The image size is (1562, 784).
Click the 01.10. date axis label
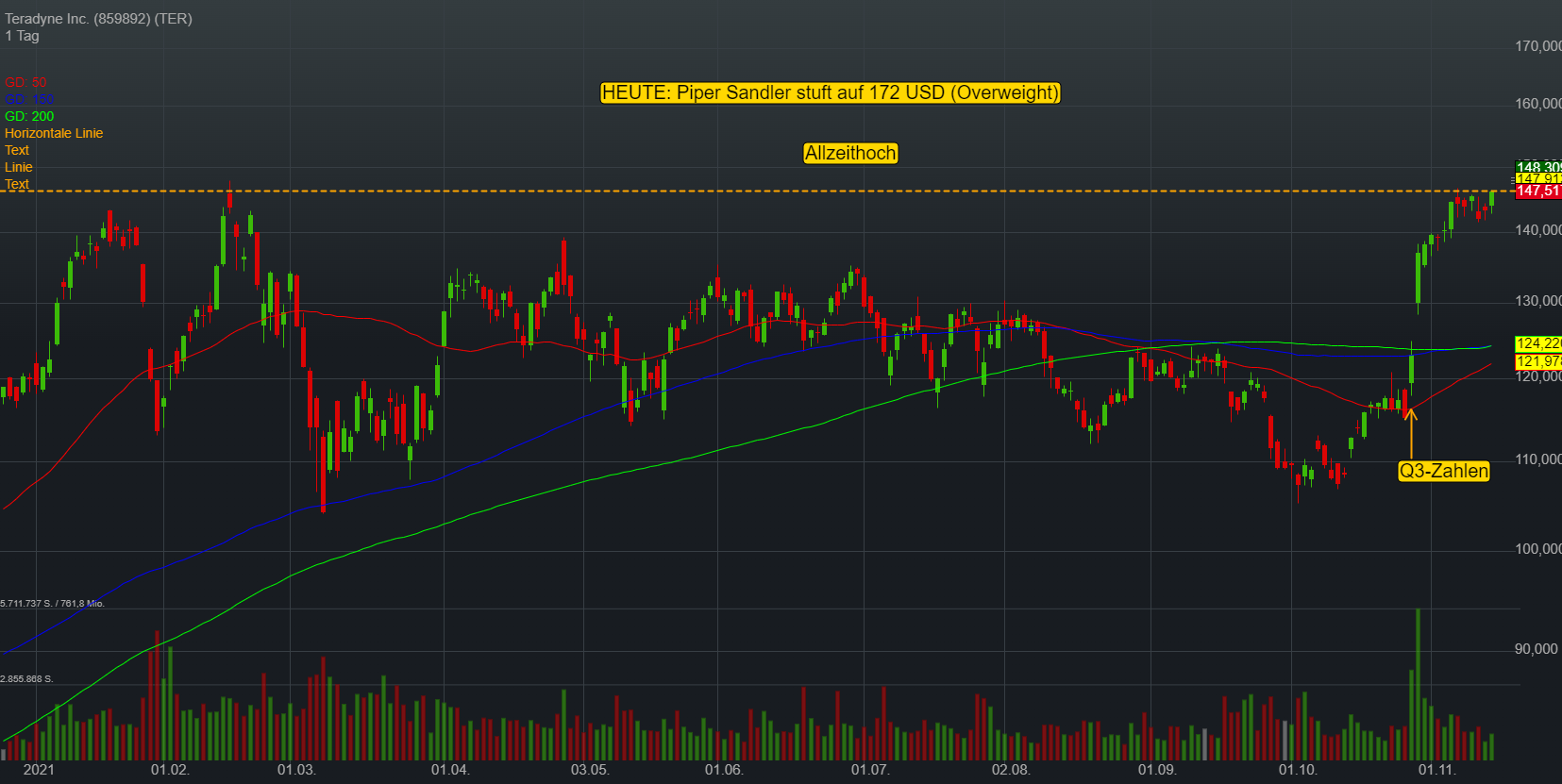(x=1298, y=770)
